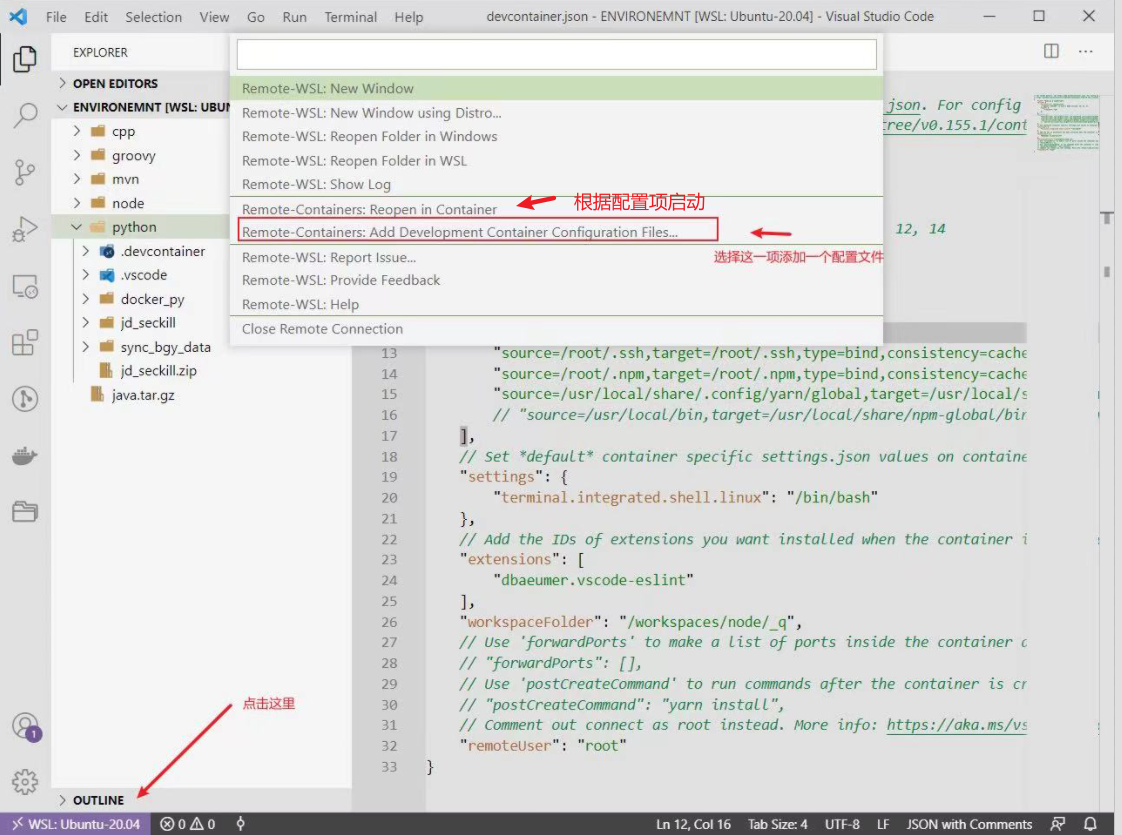Choose Close Remote Connection

coord(557,329)
